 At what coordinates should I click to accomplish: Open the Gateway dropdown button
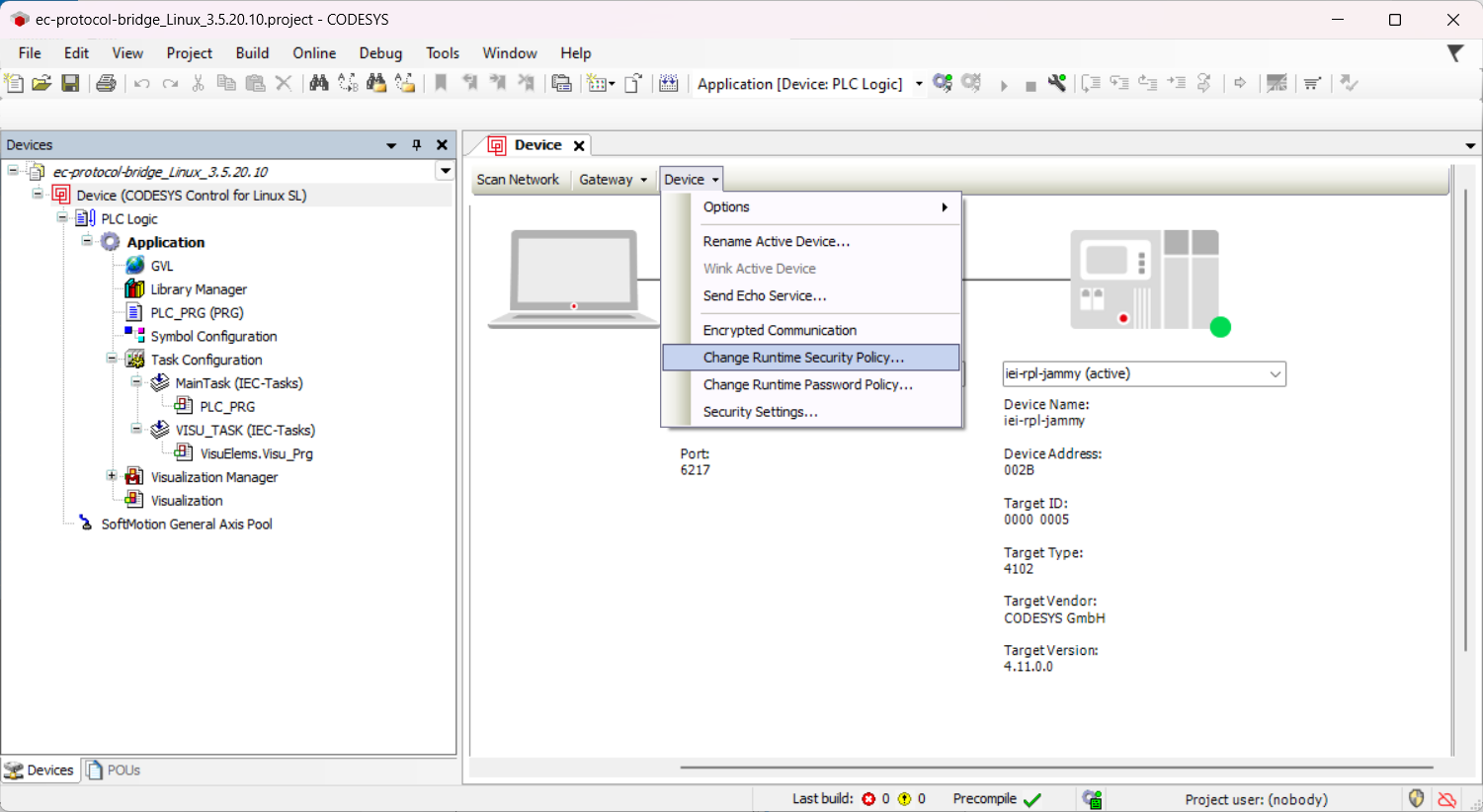coord(613,180)
